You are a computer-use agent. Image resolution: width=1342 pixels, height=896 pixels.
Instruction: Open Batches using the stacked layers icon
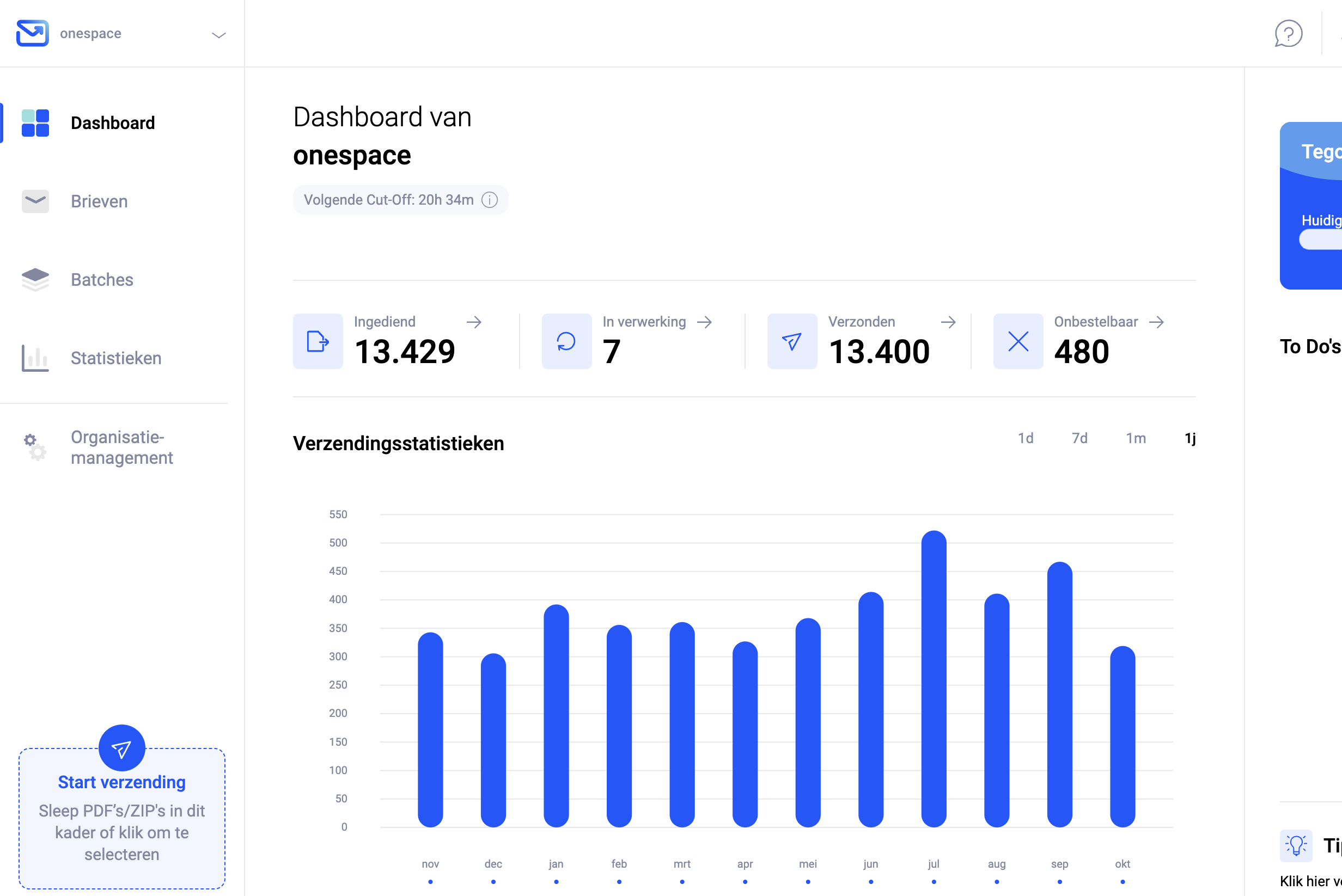[x=35, y=279]
